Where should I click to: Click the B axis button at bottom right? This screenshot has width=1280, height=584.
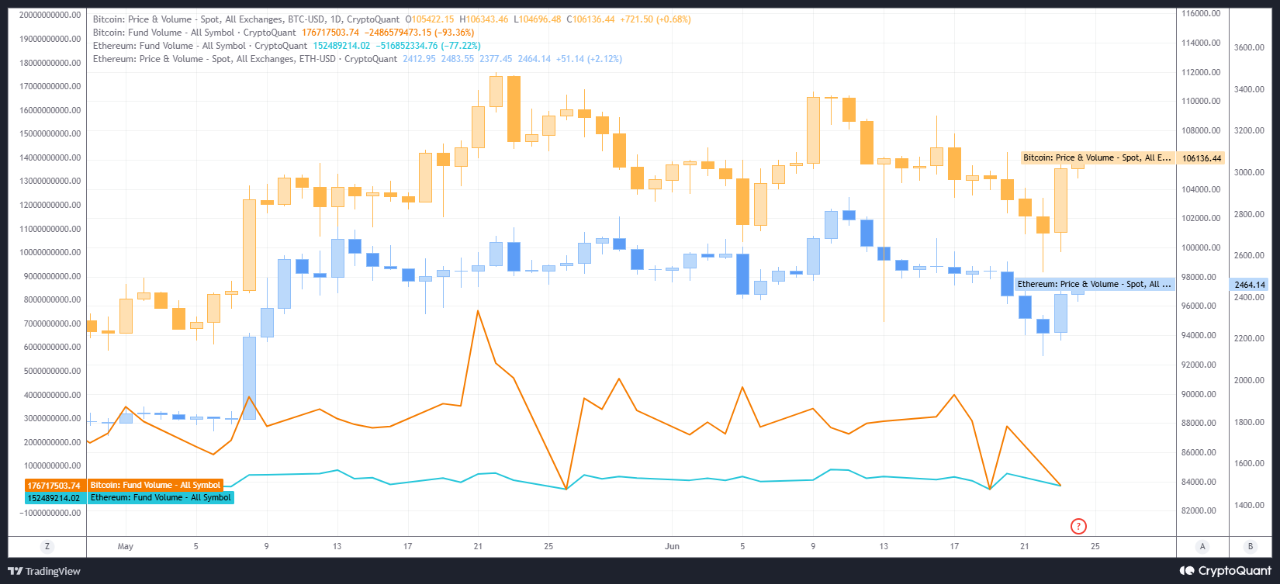[x=1249, y=546]
